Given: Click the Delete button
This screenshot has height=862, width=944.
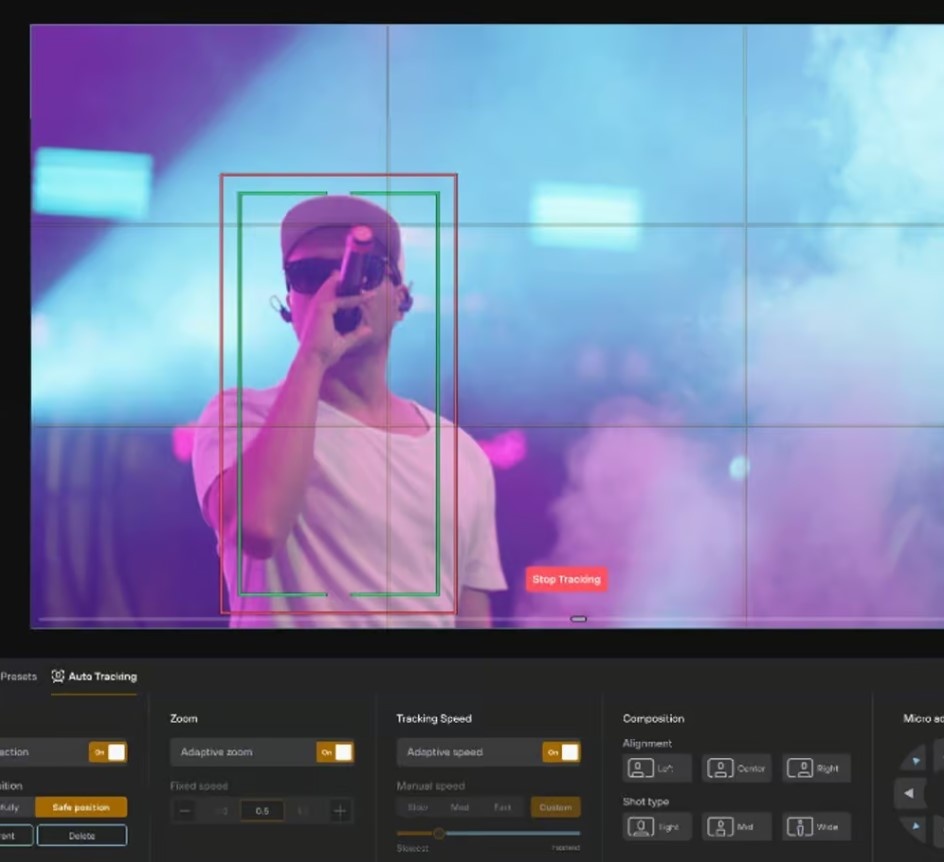Looking at the screenshot, I should (82, 835).
